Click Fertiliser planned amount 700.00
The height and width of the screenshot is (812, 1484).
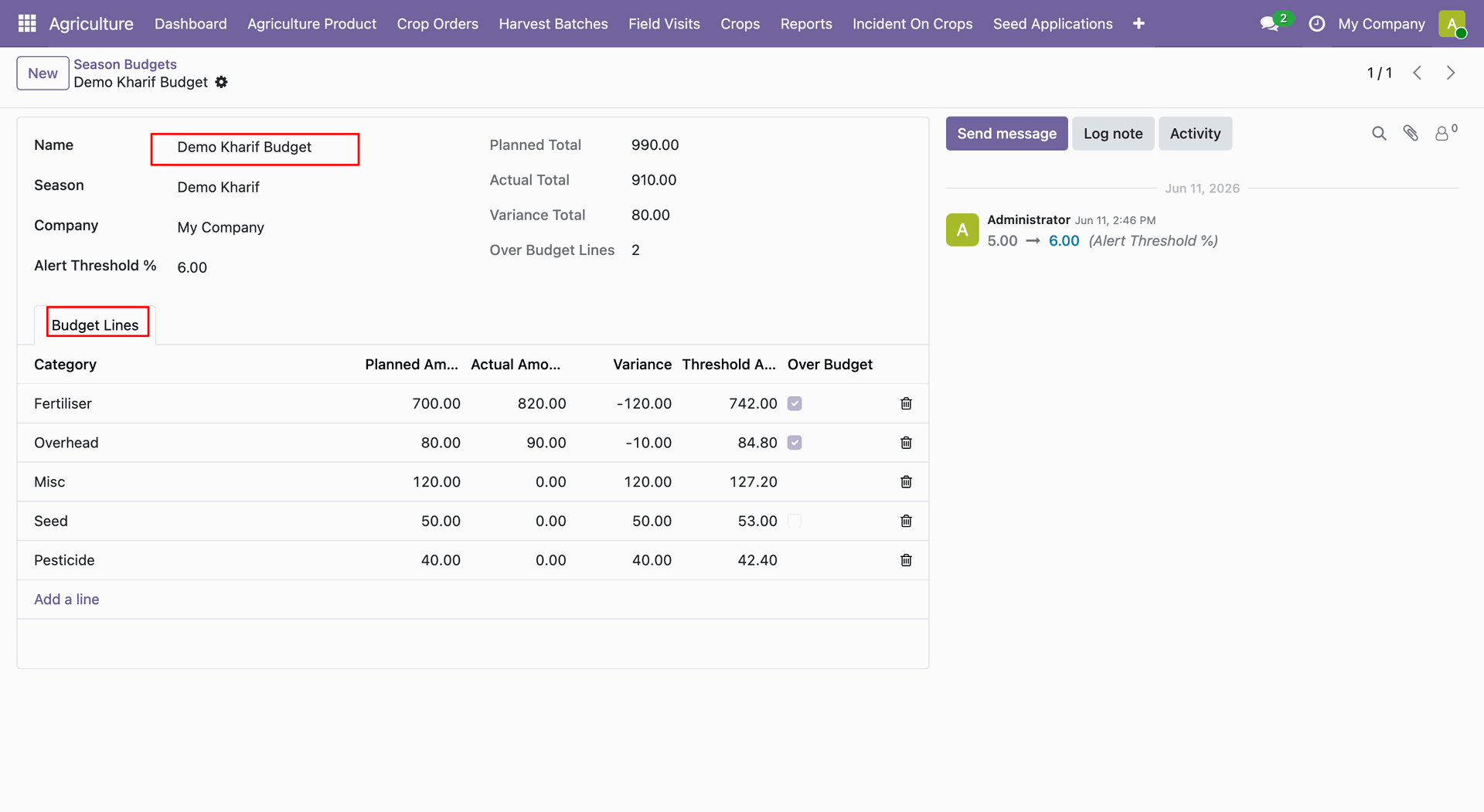(436, 403)
